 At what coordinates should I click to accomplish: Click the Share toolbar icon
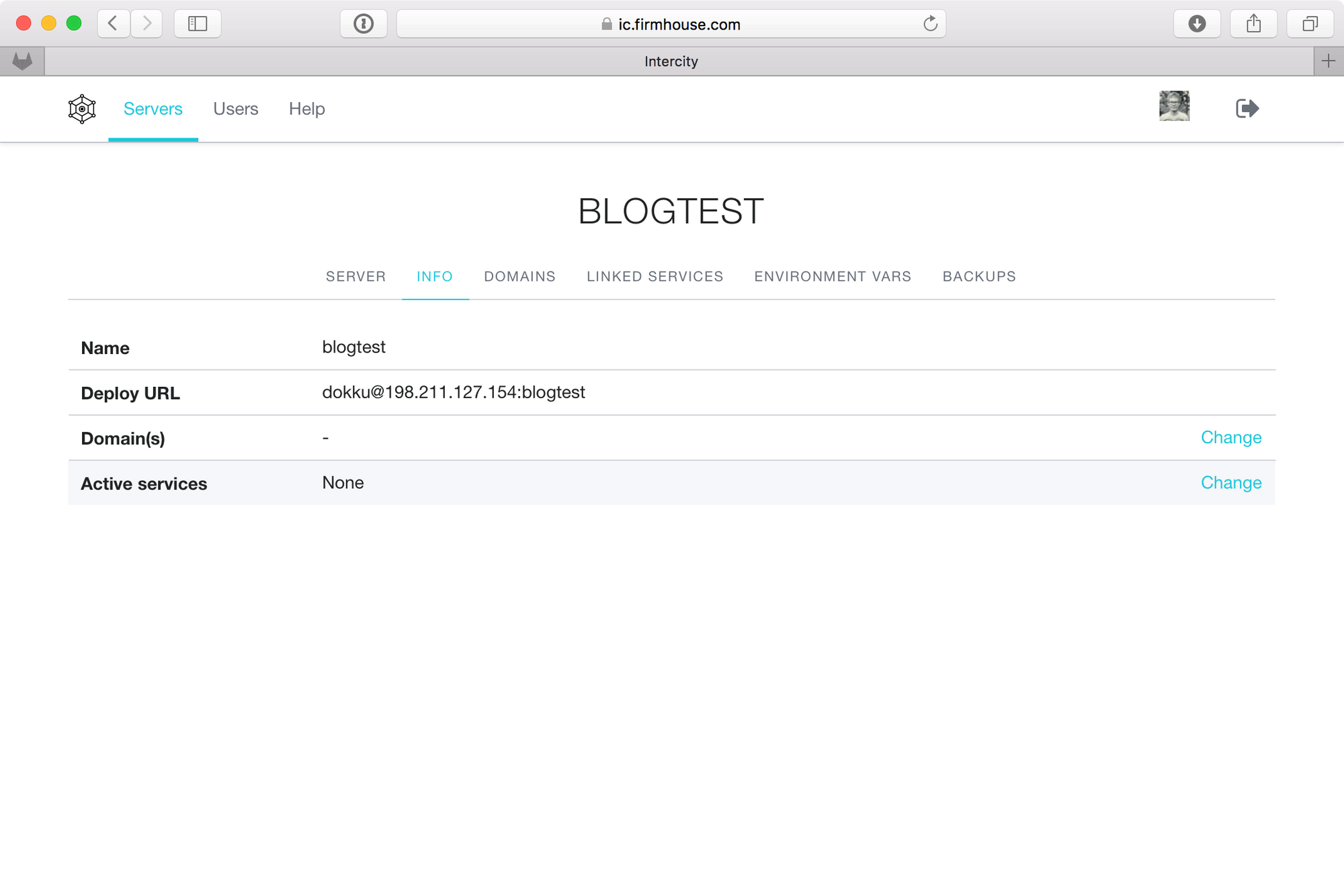coord(1253,24)
